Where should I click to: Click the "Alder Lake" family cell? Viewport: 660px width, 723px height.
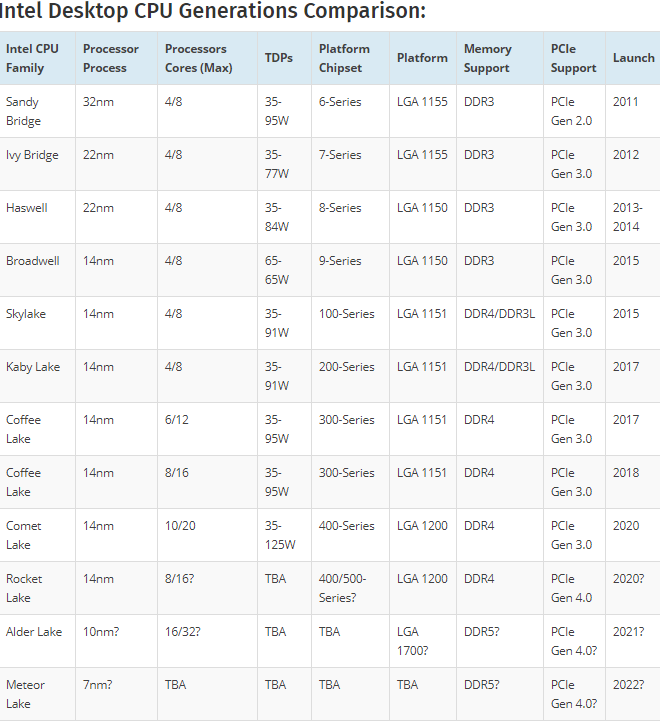pyautogui.click(x=34, y=632)
